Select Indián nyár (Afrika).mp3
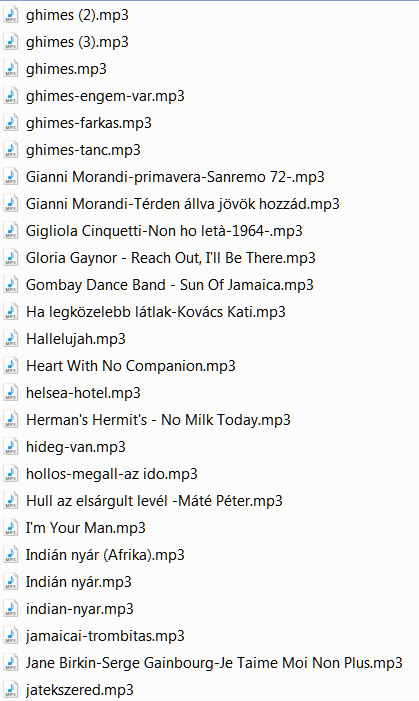Screen dimensions: 419x701 105,555
